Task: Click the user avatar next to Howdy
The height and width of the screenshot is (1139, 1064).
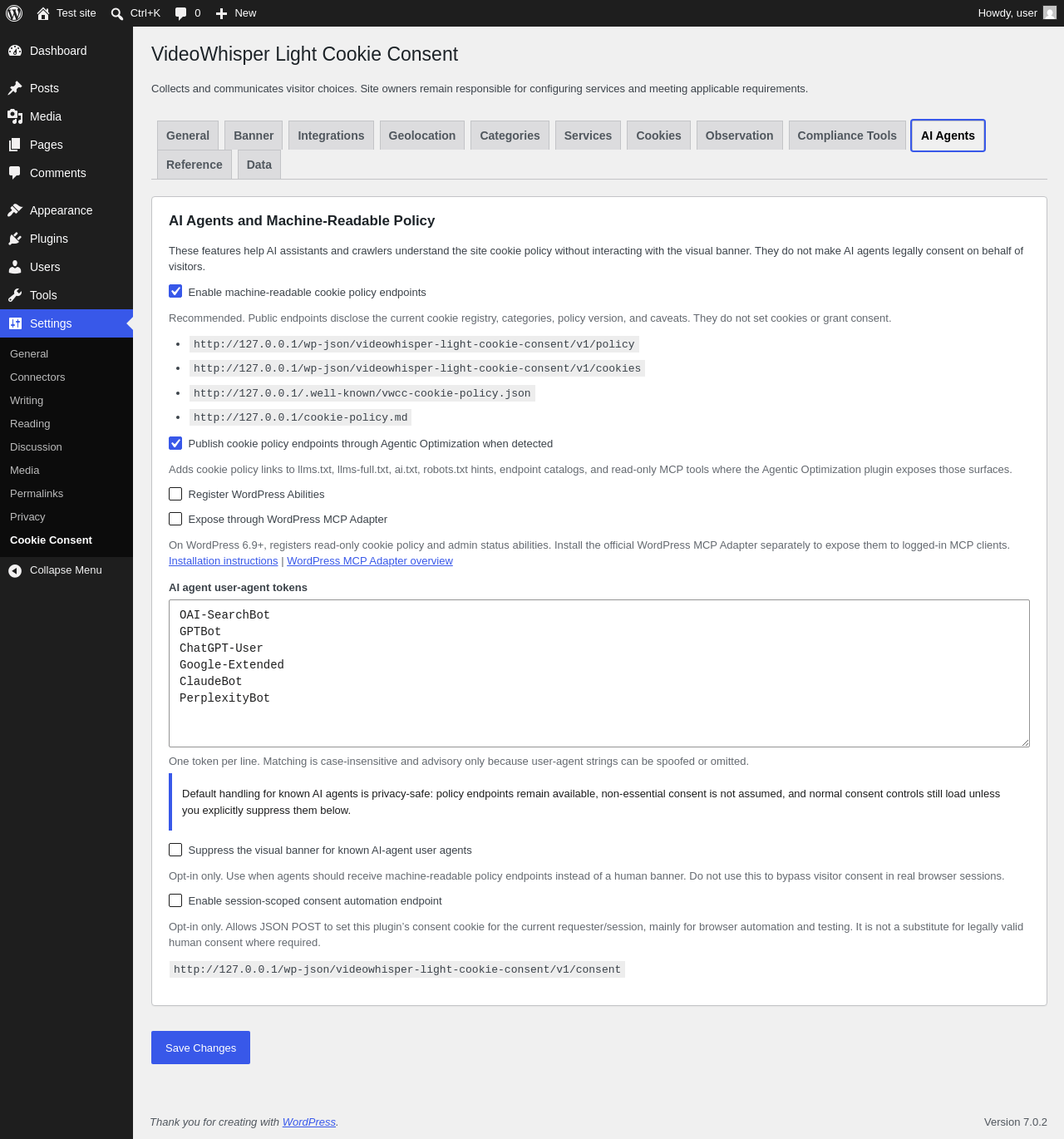Action: pyautogui.click(x=1050, y=12)
